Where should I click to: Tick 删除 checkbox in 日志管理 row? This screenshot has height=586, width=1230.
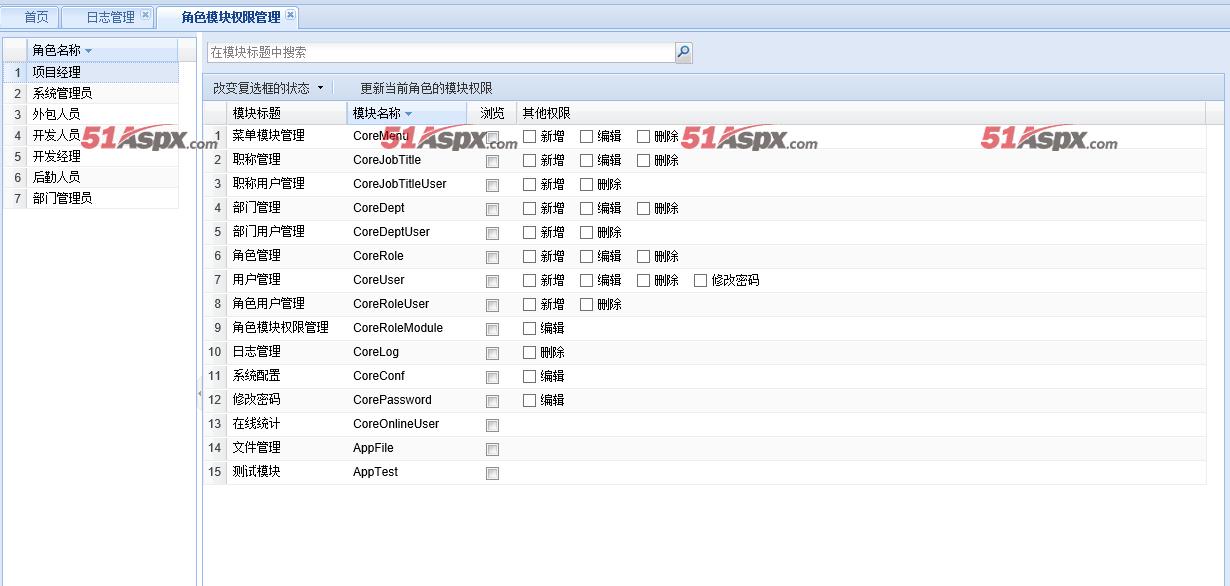pos(530,353)
